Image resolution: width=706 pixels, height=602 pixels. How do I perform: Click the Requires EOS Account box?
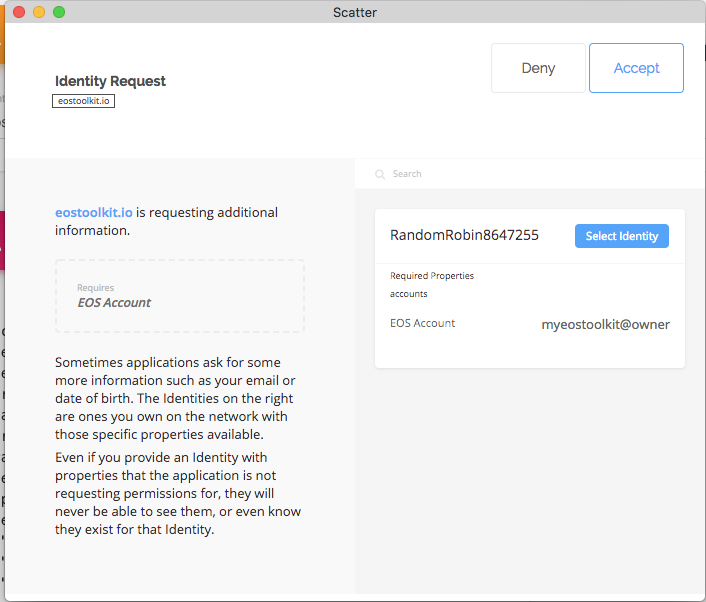click(180, 296)
